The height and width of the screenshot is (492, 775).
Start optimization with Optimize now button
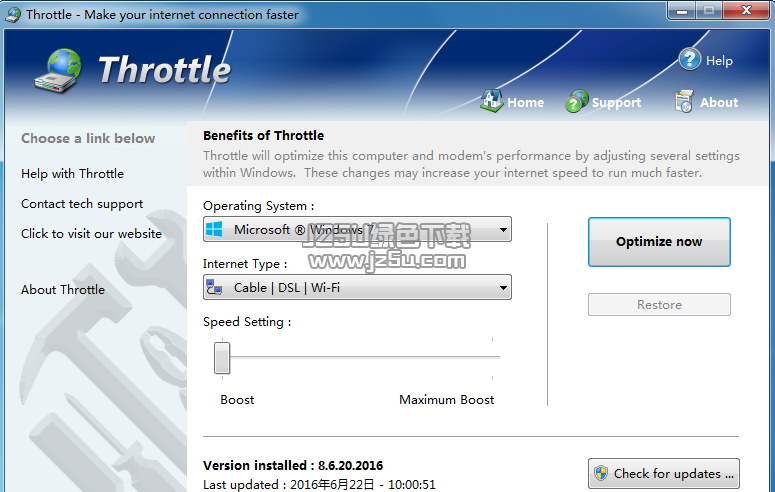click(x=659, y=242)
